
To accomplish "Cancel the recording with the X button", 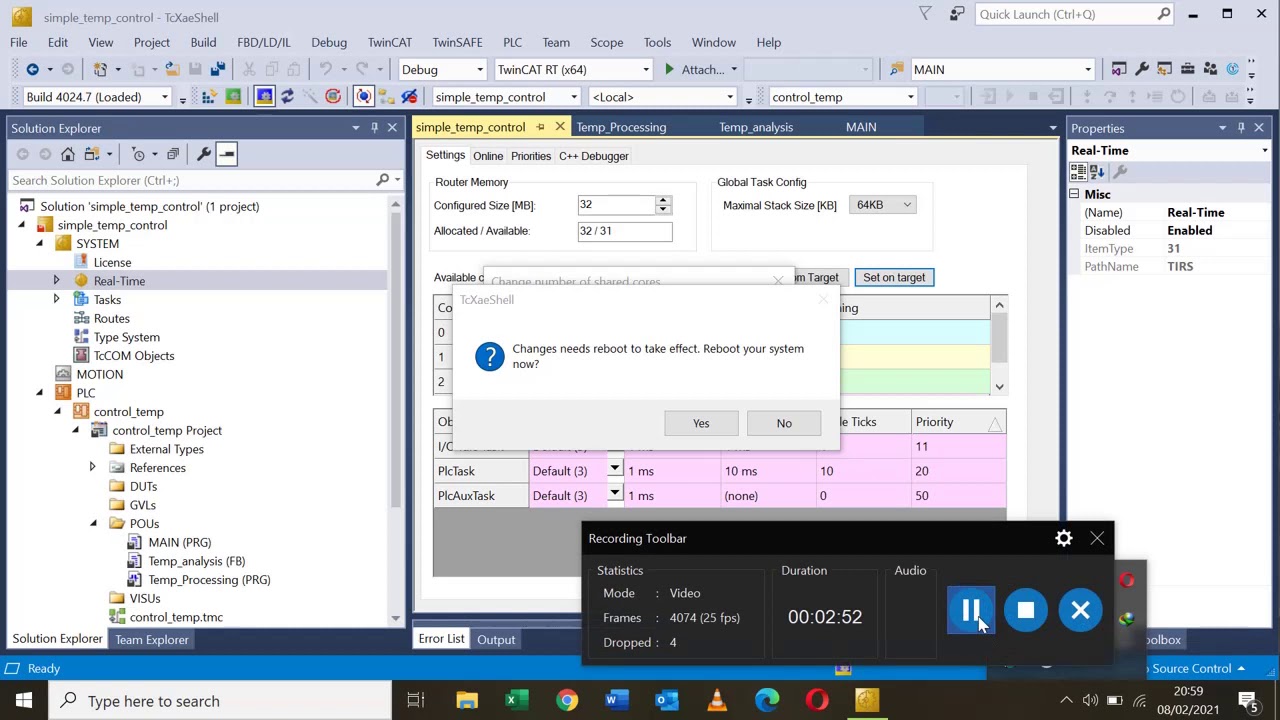I will pos(1081,611).
